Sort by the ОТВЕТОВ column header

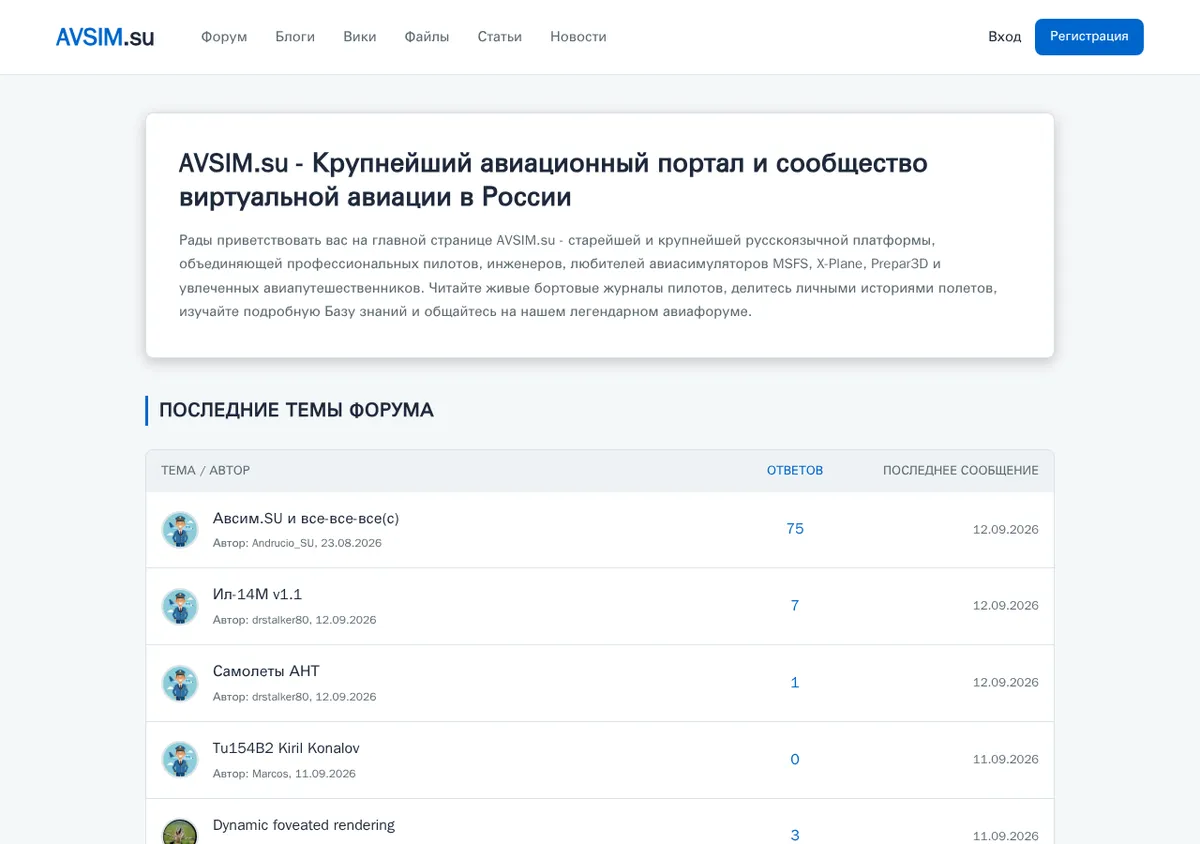[x=795, y=471]
